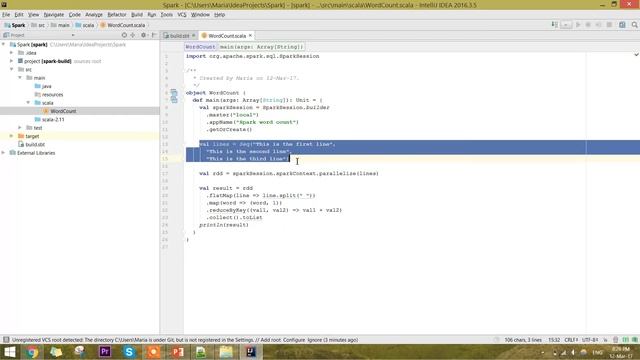Open the View menu
Screen dimensions: 640x360
pos(33,15)
